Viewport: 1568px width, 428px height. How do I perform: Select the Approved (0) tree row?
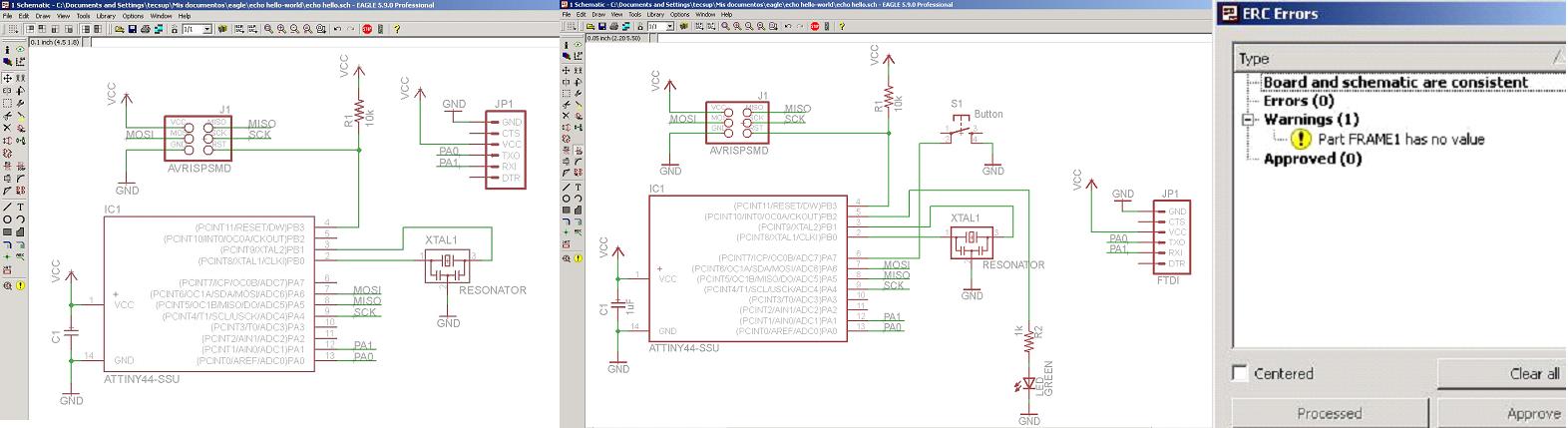(1312, 158)
